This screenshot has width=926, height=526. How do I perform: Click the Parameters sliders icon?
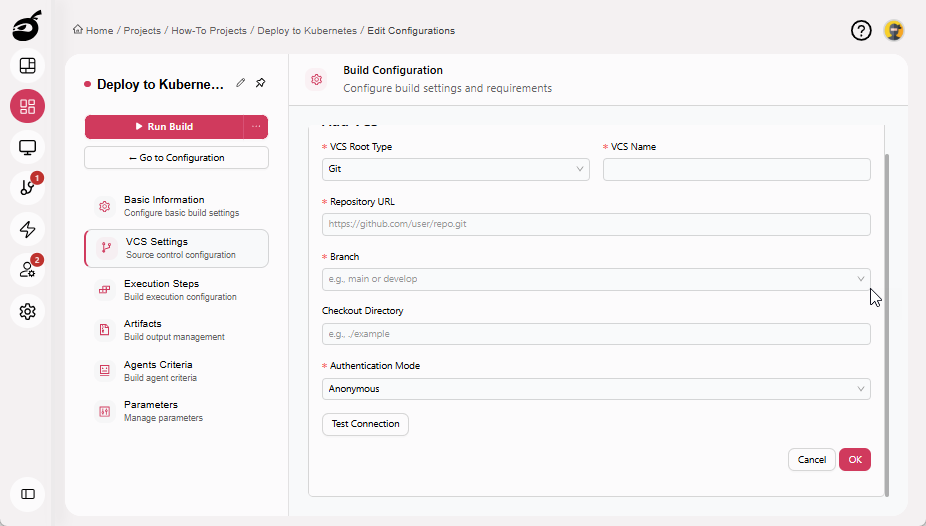tap(105, 411)
